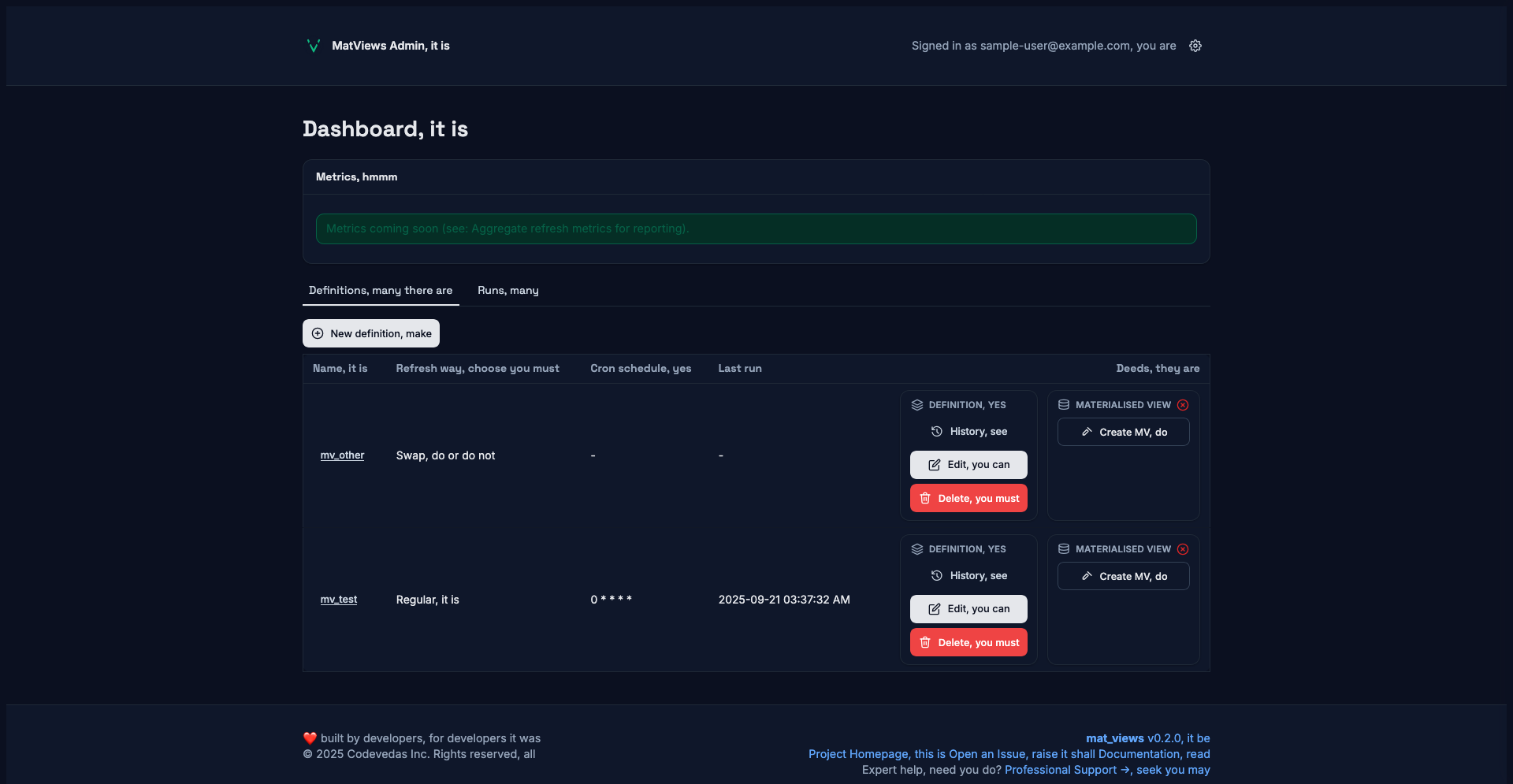
Task: Click the MatViews logo icon
Action: [x=313, y=46]
